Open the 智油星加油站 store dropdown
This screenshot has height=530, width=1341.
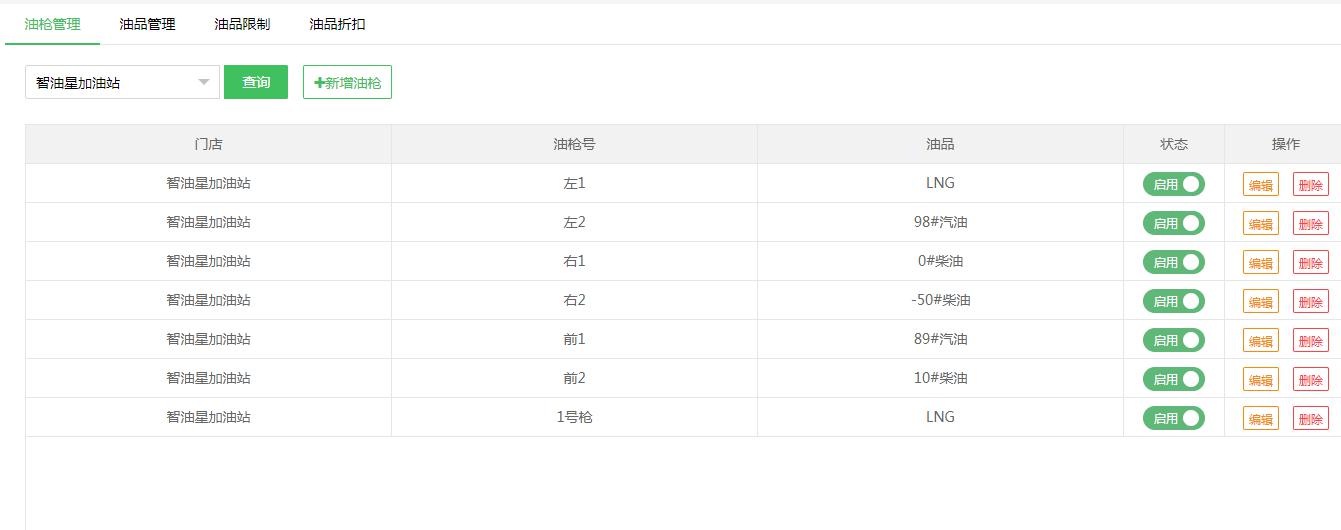click(122, 82)
